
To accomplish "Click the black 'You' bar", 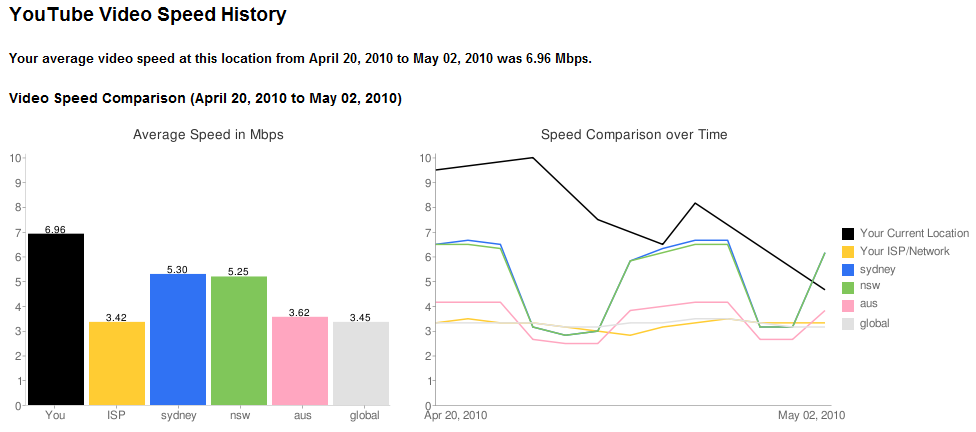I will (56, 319).
